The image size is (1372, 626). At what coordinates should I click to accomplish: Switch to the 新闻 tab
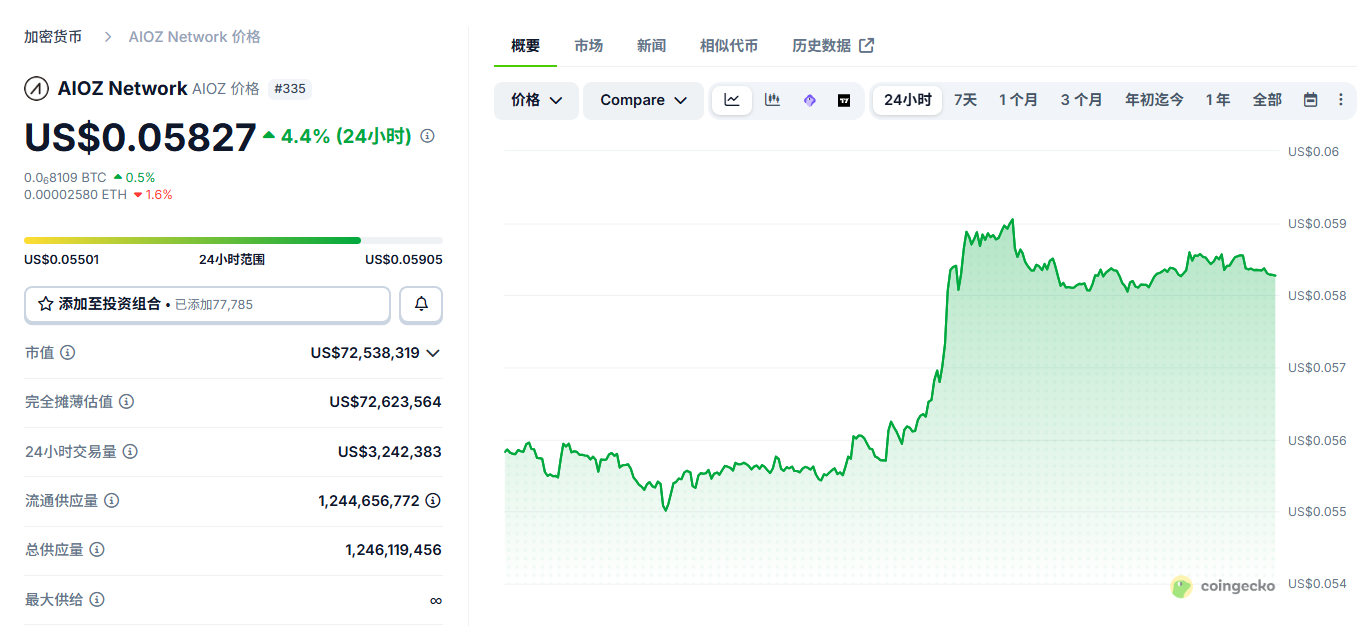[x=652, y=46]
